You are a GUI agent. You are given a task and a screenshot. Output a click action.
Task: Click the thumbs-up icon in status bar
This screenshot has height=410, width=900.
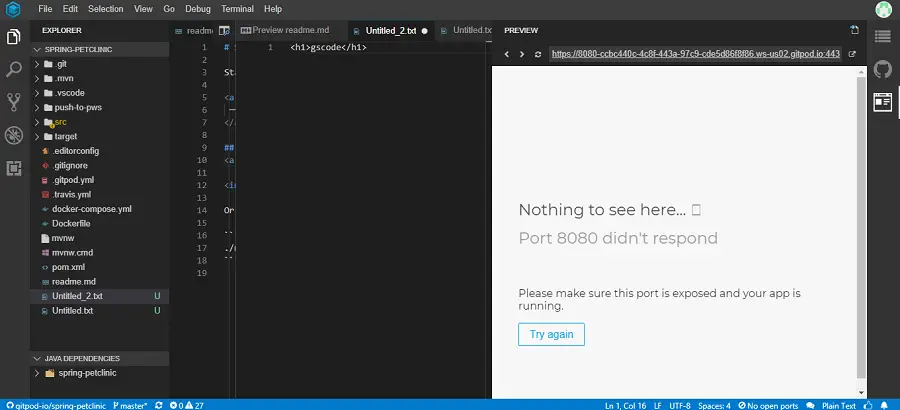[868, 405]
